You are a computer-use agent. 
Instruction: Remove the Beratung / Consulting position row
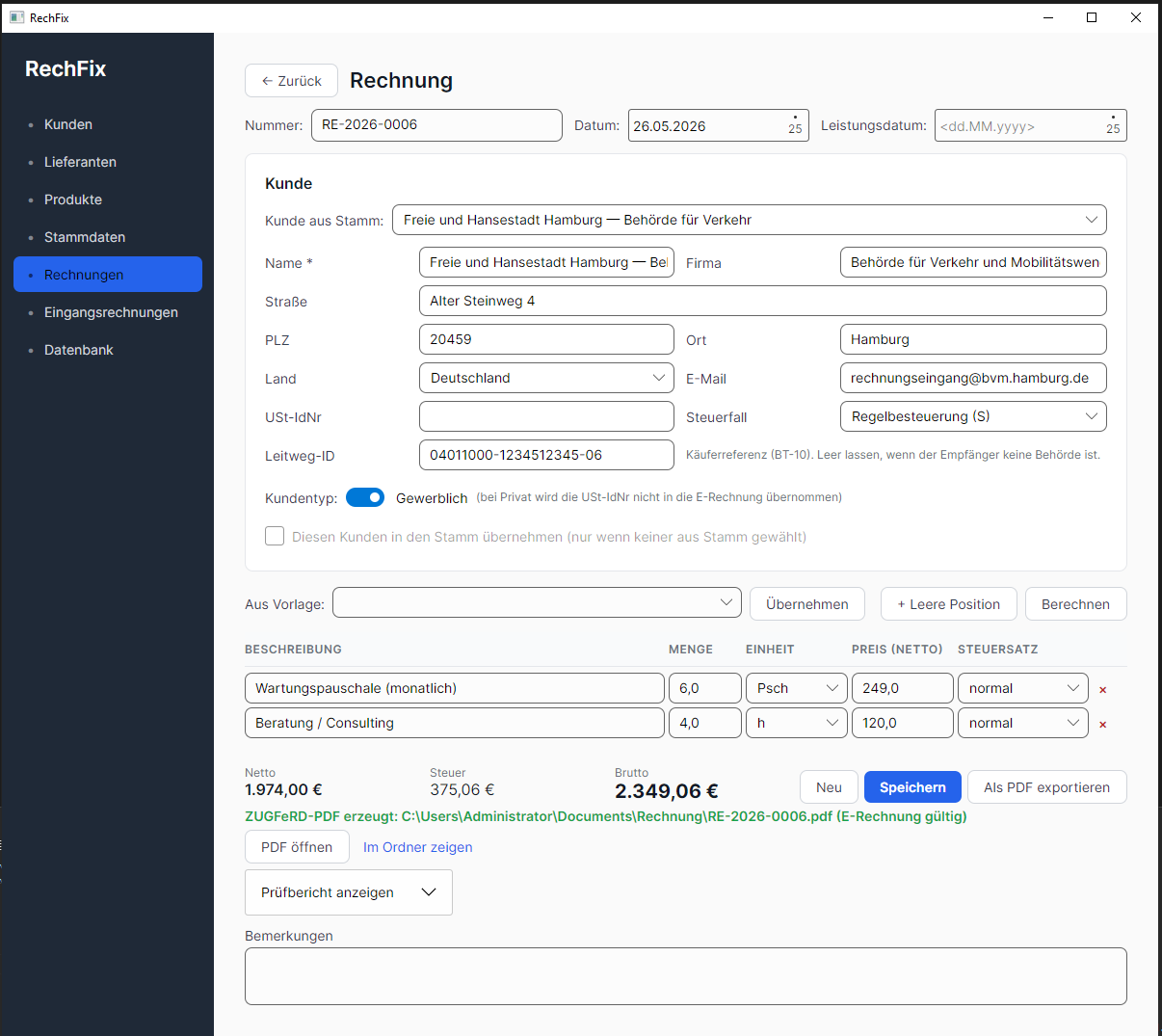(1103, 725)
